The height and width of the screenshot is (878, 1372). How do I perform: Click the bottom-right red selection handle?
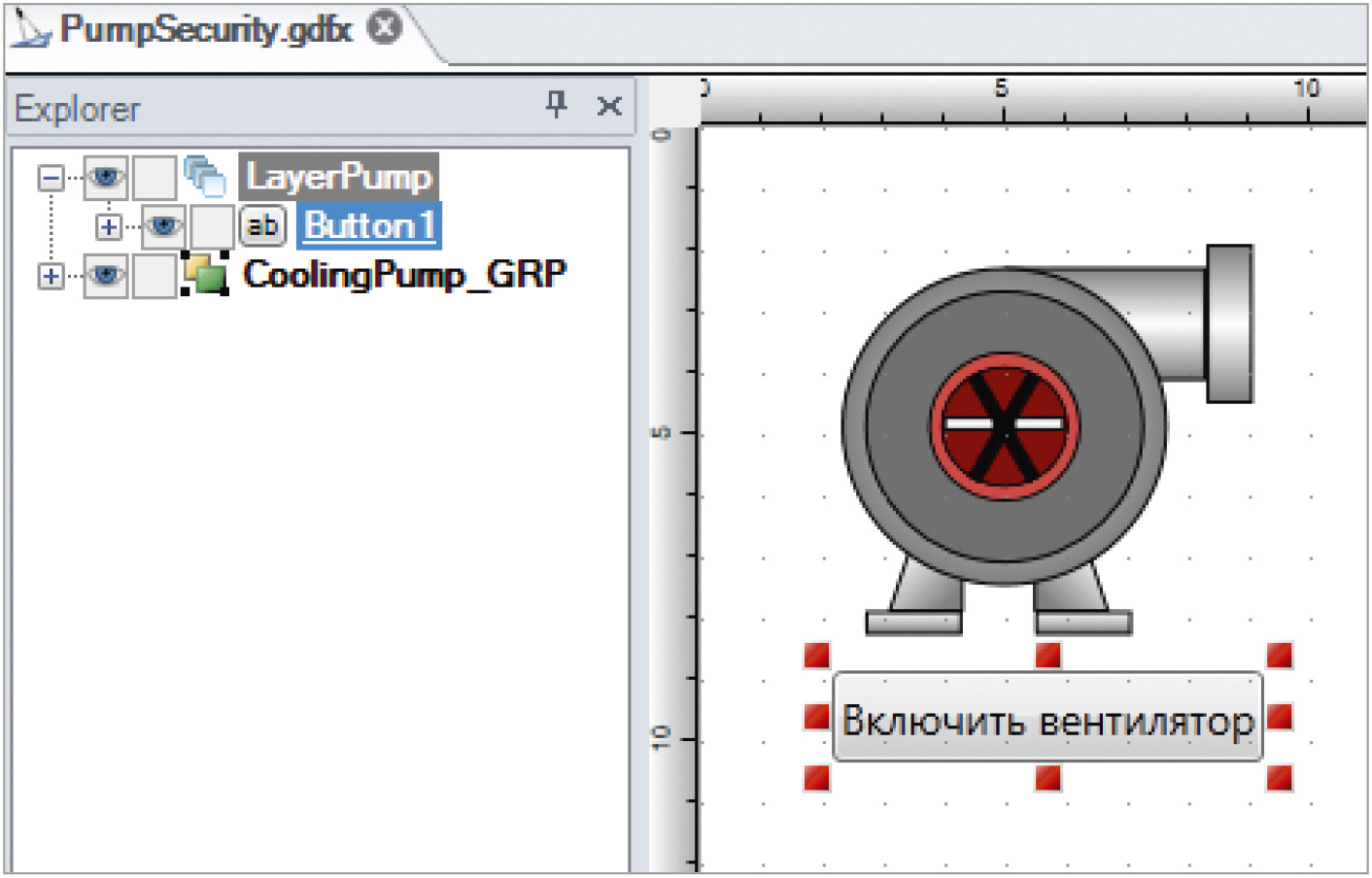click(1280, 778)
